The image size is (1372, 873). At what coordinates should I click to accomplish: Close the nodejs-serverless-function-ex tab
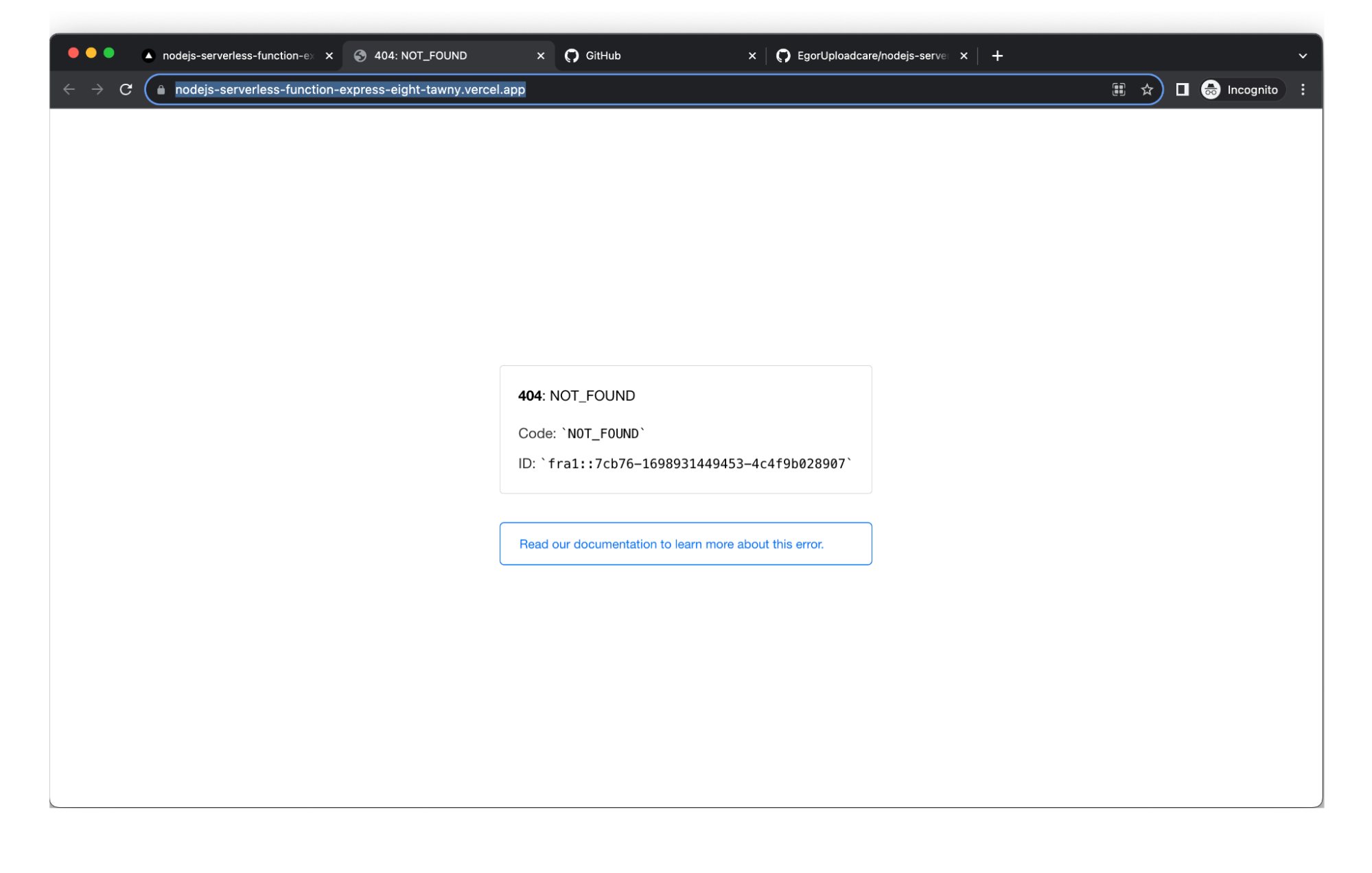[x=329, y=56]
